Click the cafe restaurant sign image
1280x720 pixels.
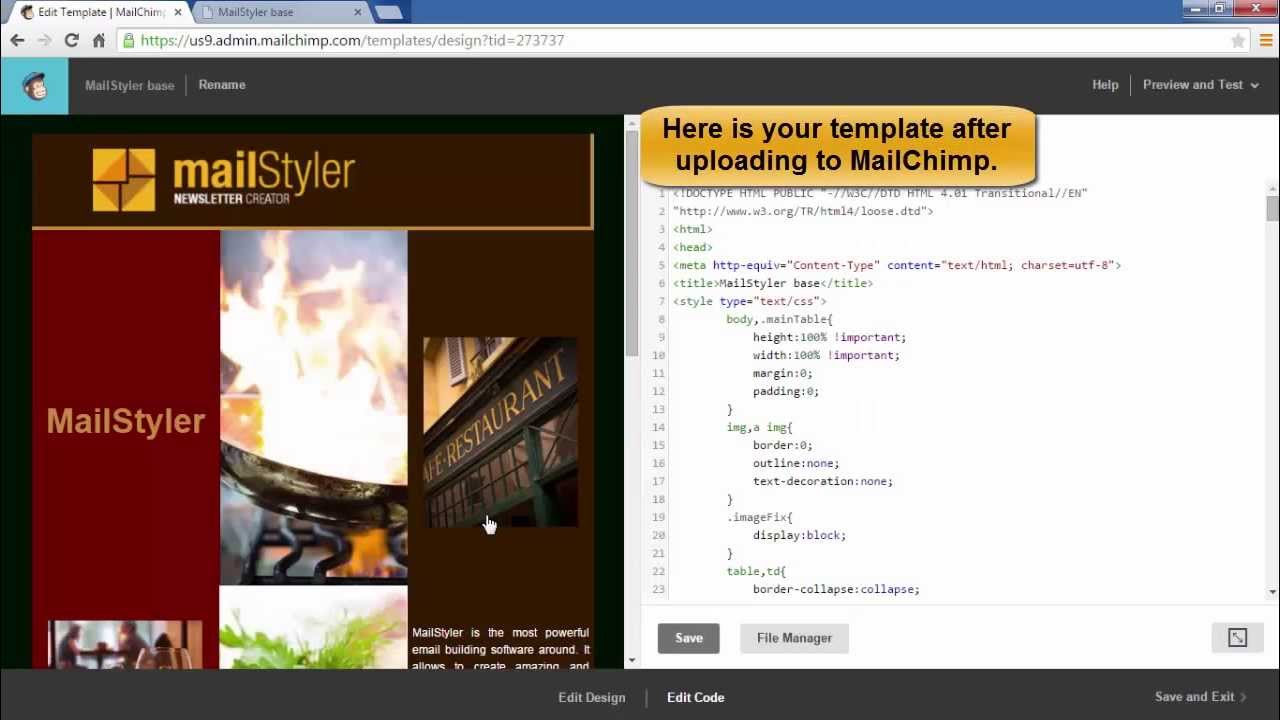pos(500,432)
